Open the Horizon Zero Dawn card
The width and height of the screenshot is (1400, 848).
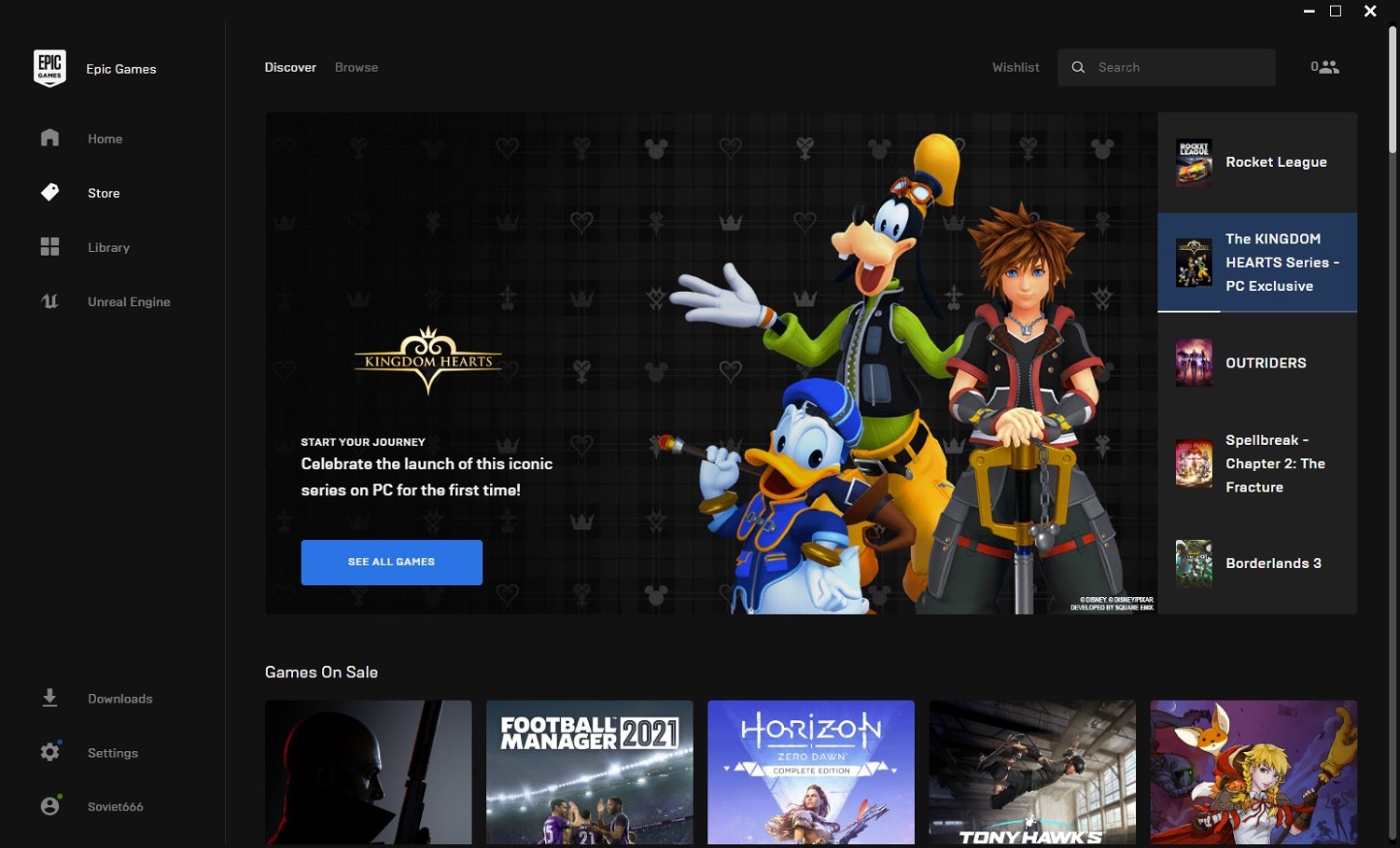point(811,772)
